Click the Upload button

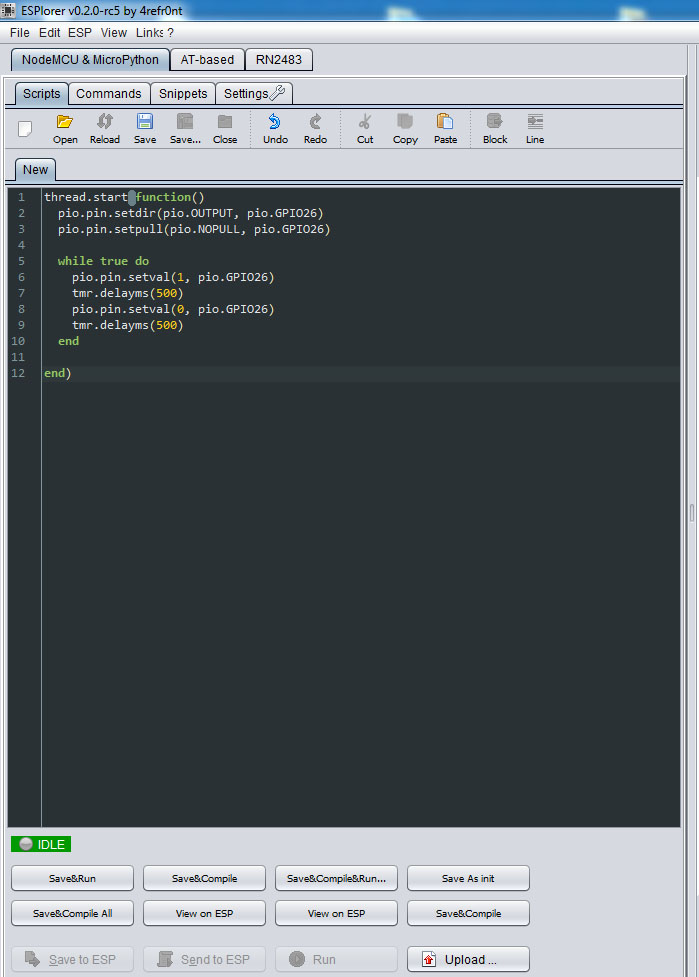pyautogui.click(x=468, y=960)
